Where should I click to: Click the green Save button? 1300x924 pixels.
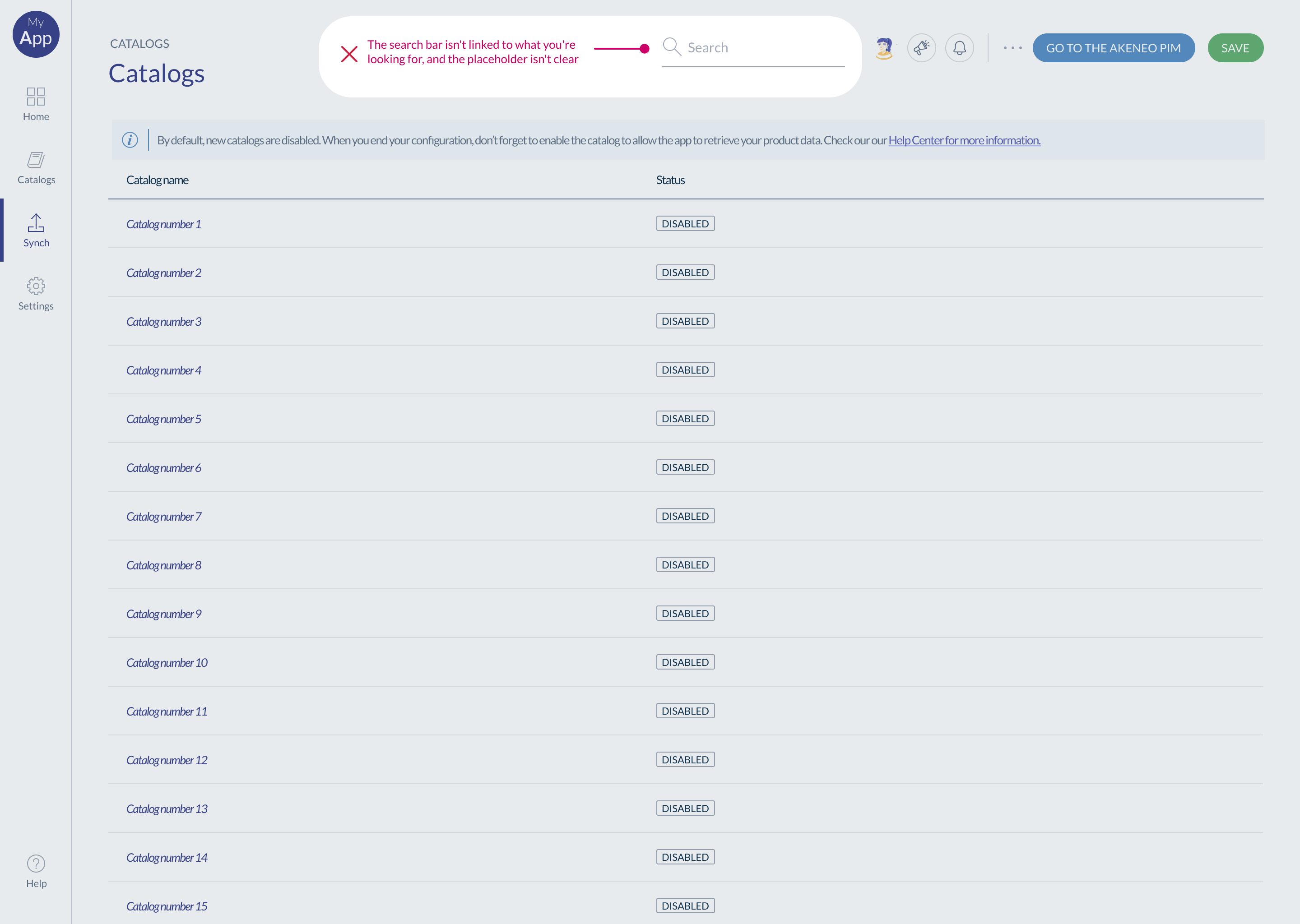(x=1235, y=48)
